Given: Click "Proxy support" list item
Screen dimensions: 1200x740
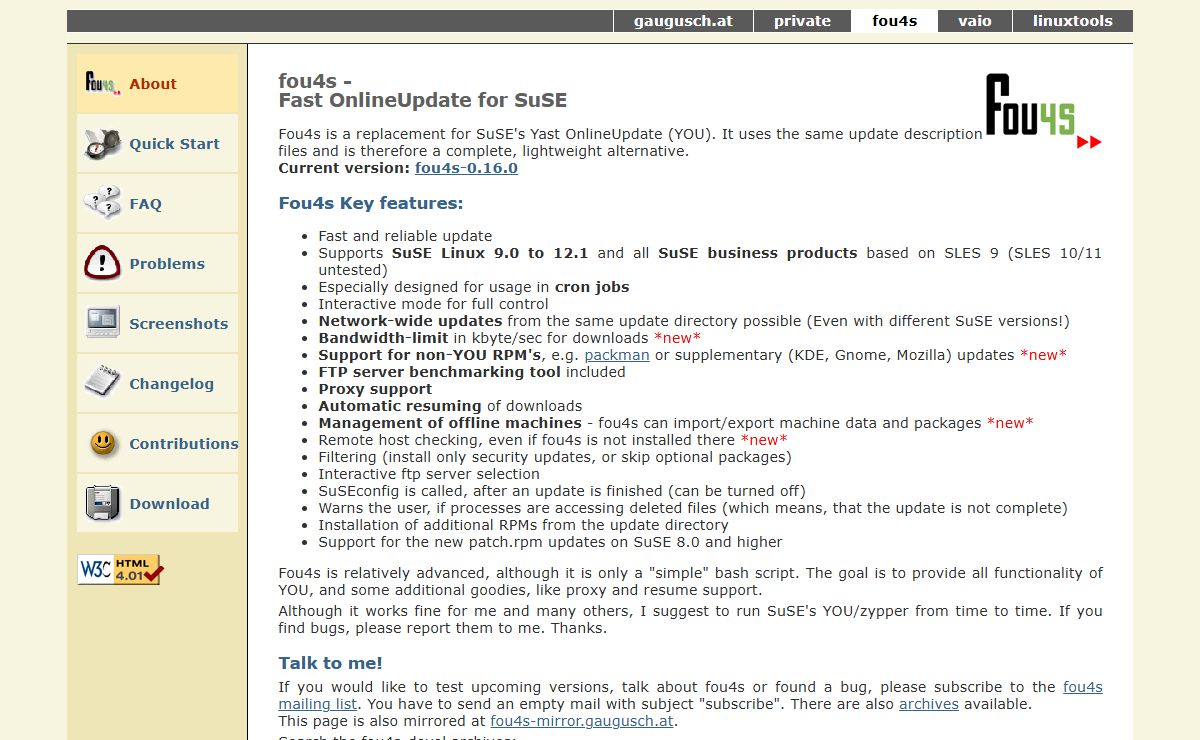Looking at the screenshot, I should click(x=375, y=389).
